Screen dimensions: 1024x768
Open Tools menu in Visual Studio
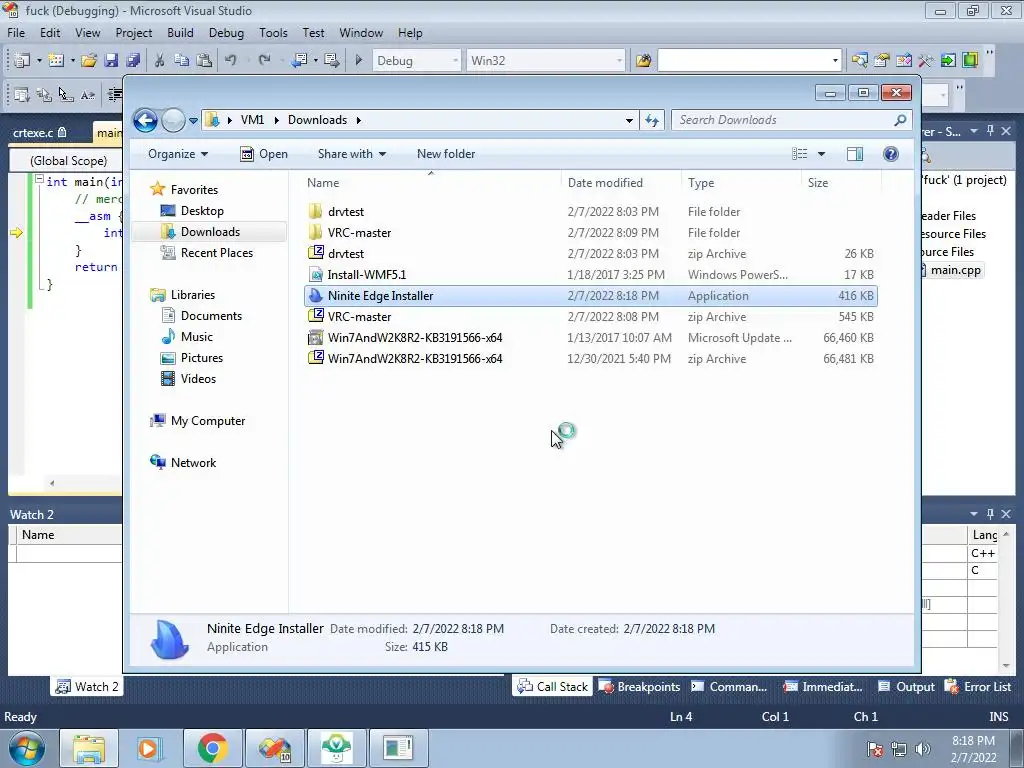[x=273, y=33]
